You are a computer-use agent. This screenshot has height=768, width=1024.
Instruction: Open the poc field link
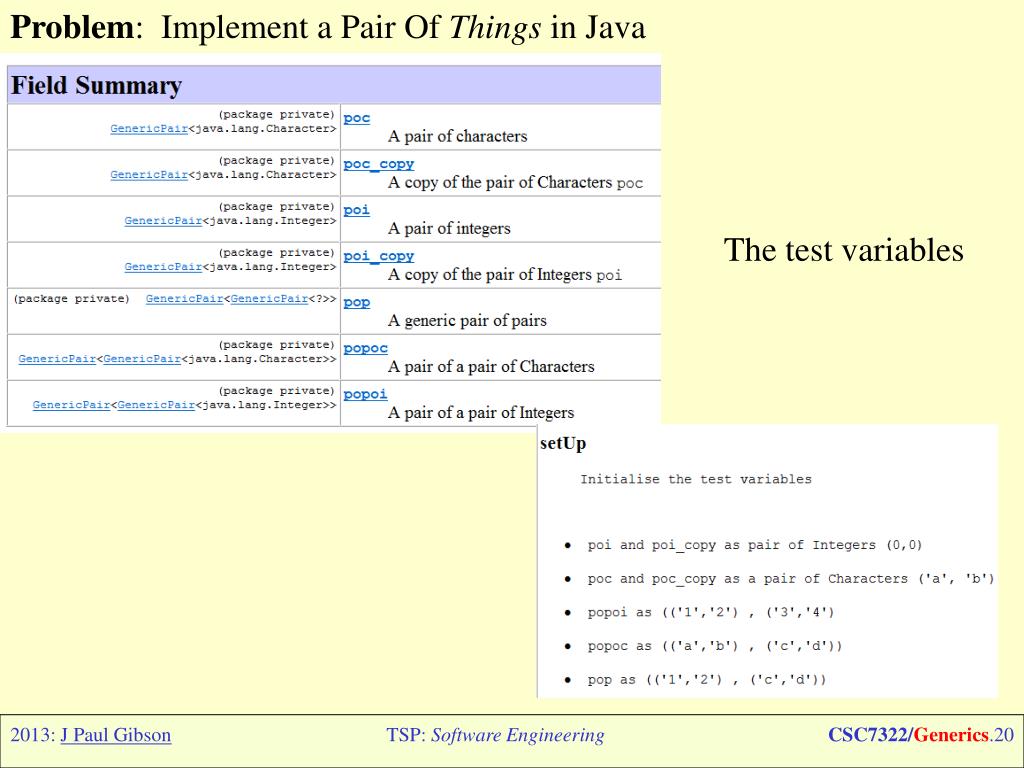click(357, 118)
